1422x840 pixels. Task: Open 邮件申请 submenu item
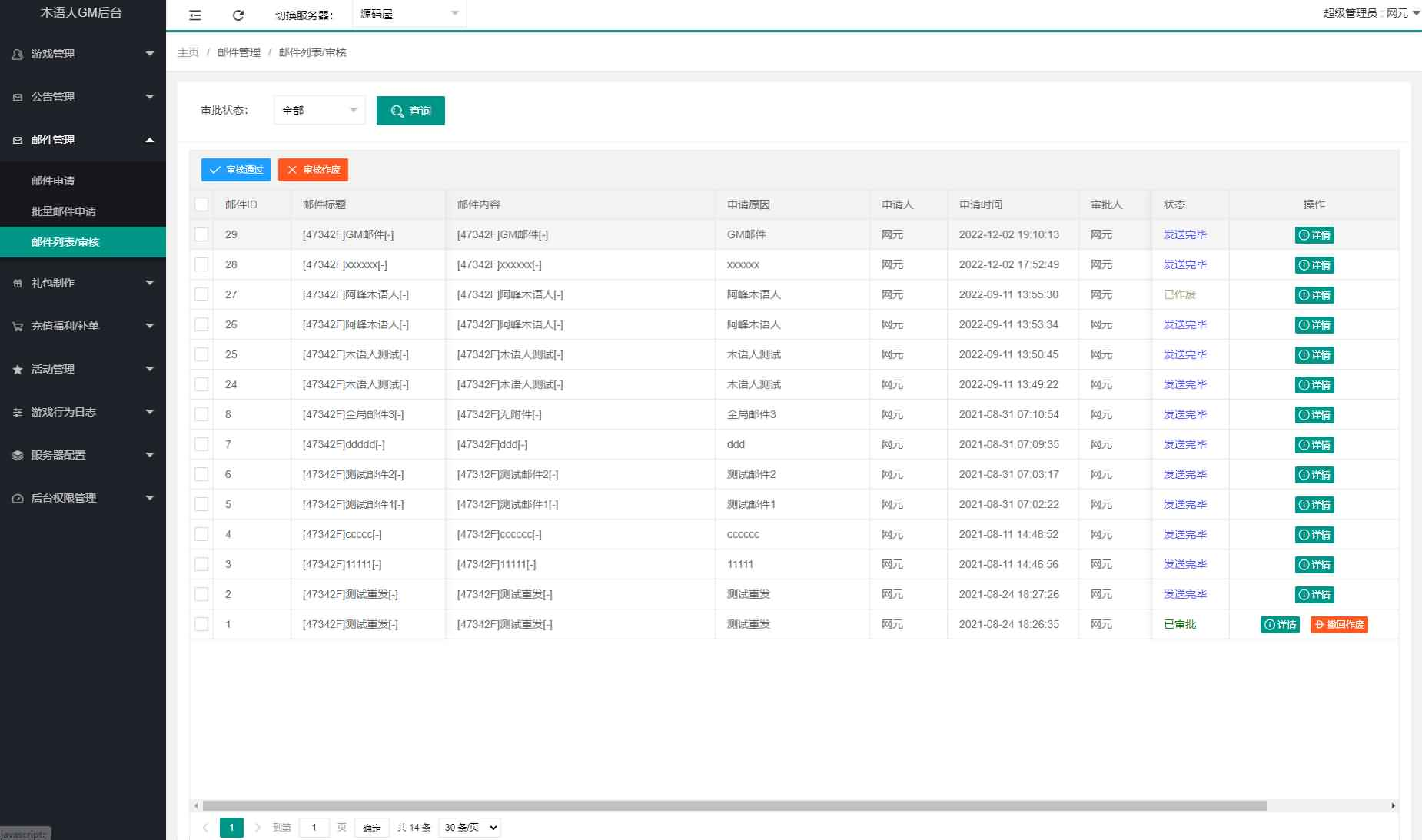pos(83,181)
